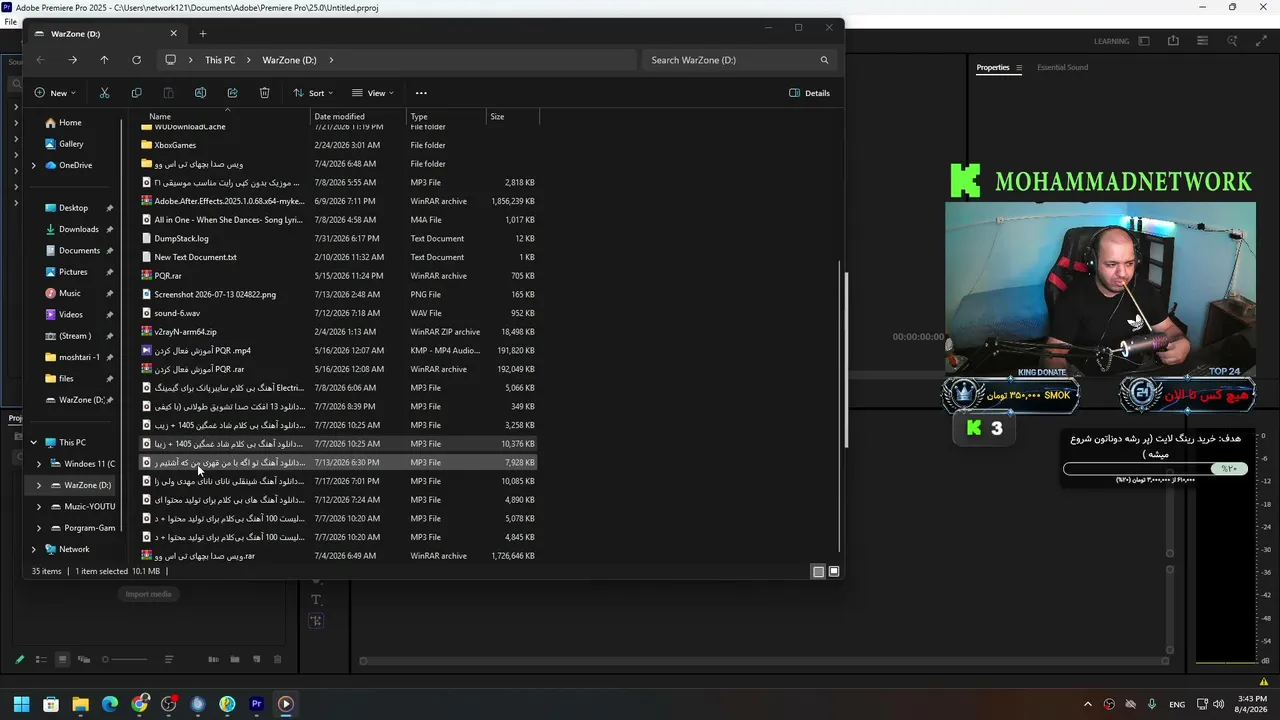
Task: Open the Properties panel hamburger menu
Action: pos(1019,68)
